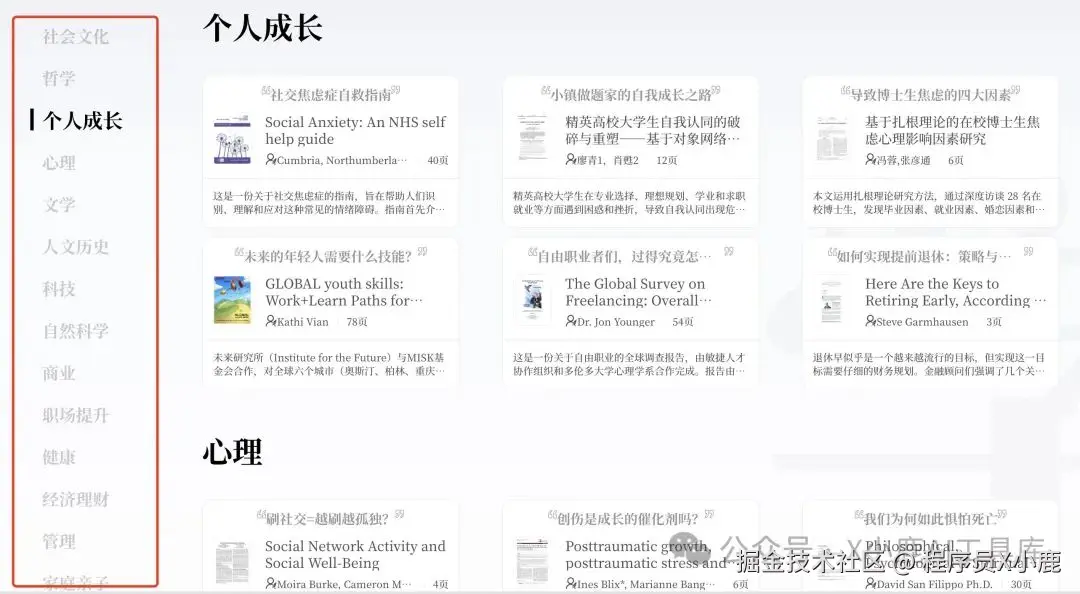The width and height of the screenshot is (1080, 594).
Task: Select the 哲学 category in the sidebar
Action: click(59, 79)
